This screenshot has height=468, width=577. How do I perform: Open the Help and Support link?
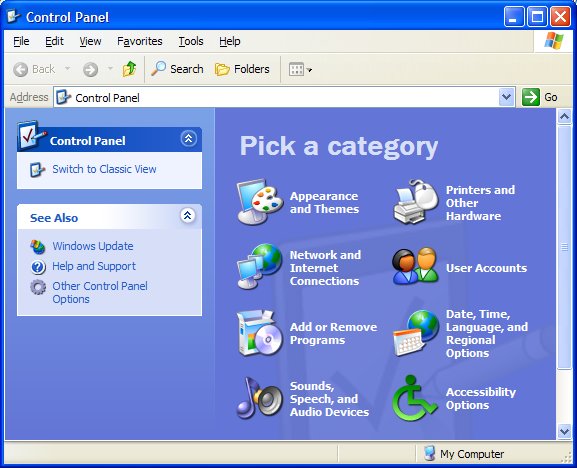tap(94, 266)
